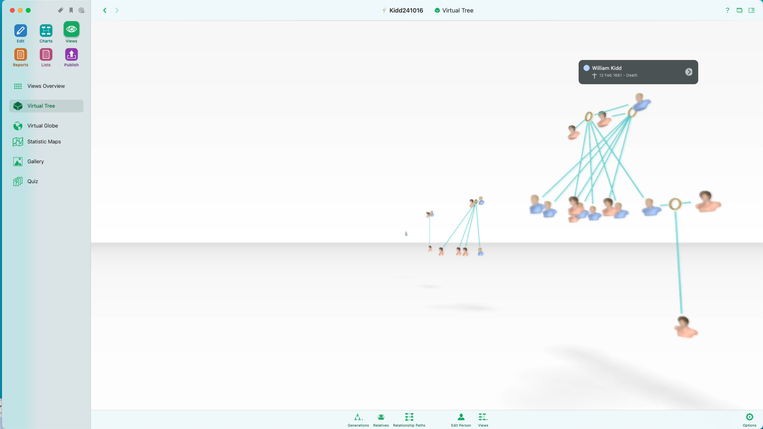Click the Virtual Tree title label
This screenshot has height=429, width=763.
457,10
